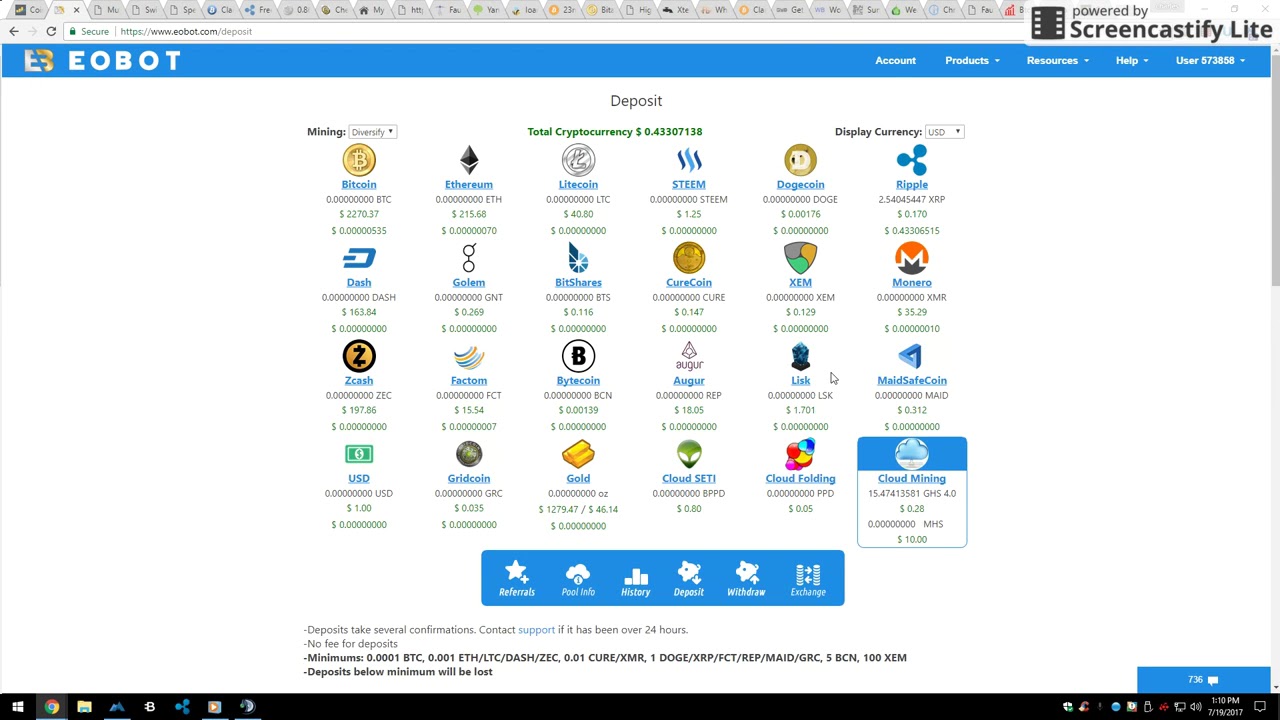
Task: Open the Ethereum text link
Action: (x=469, y=185)
